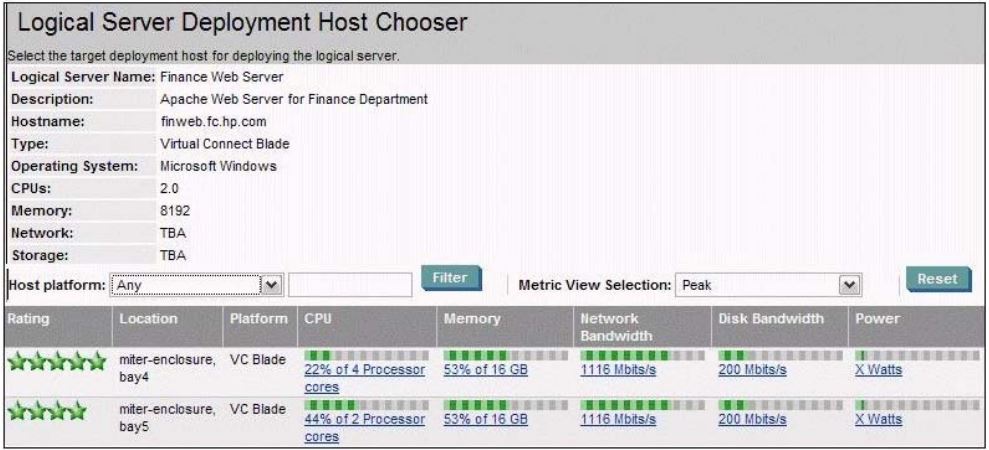Click the filter text input field
Image resolution: width=989 pixels, height=450 pixels.
coord(350,285)
